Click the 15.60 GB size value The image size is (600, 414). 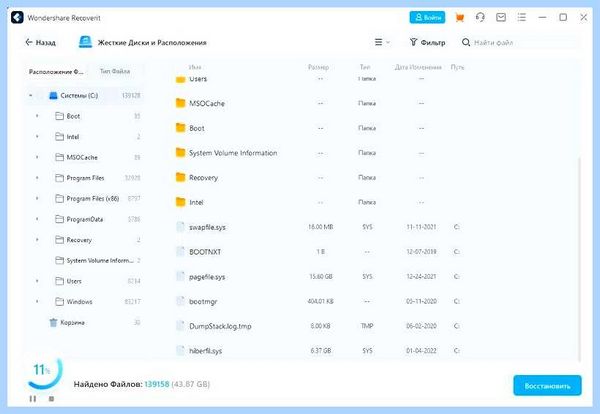[x=321, y=277]
